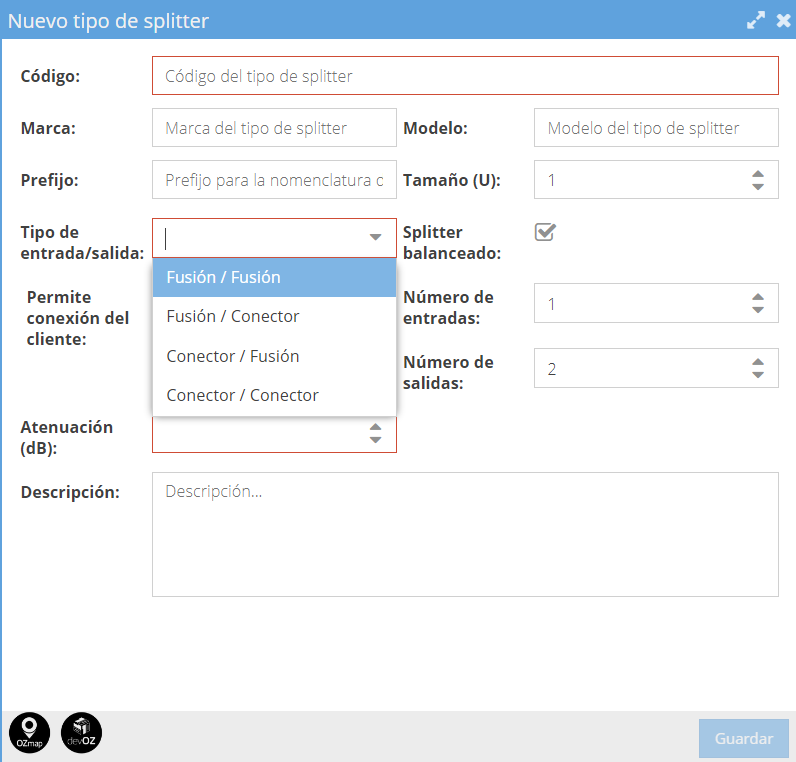Click the Prefijo input field
The width and height of the screenshot is (796, 762).
pyautogui.click(x=274, y=180)
